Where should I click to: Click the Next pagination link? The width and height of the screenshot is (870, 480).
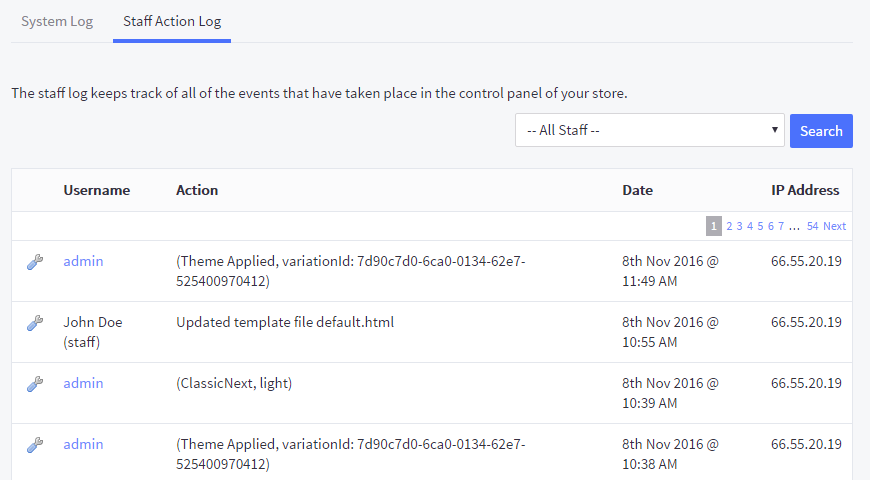(835, 226)
